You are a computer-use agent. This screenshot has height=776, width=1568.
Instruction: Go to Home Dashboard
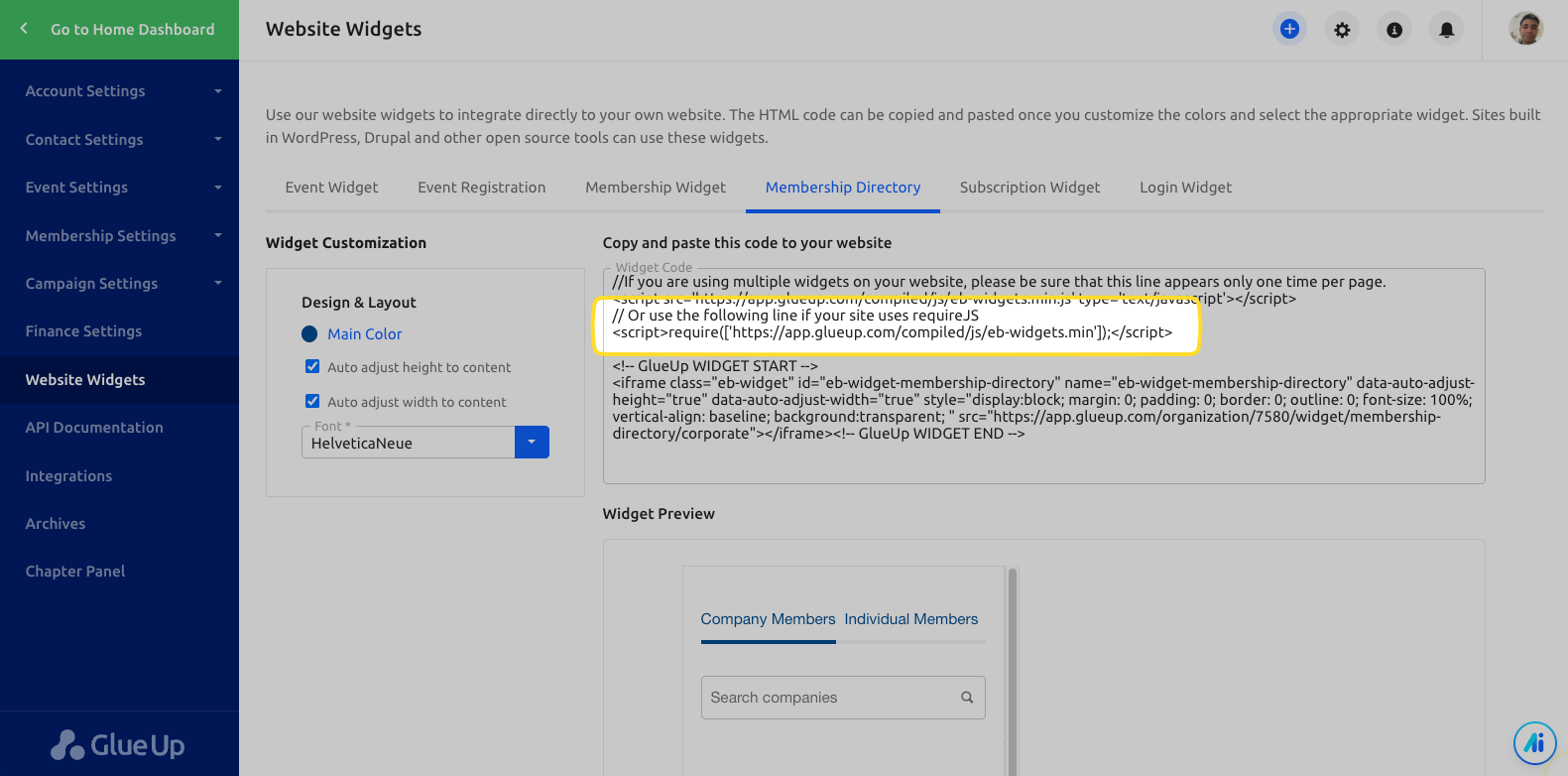[x=132, y=30]
